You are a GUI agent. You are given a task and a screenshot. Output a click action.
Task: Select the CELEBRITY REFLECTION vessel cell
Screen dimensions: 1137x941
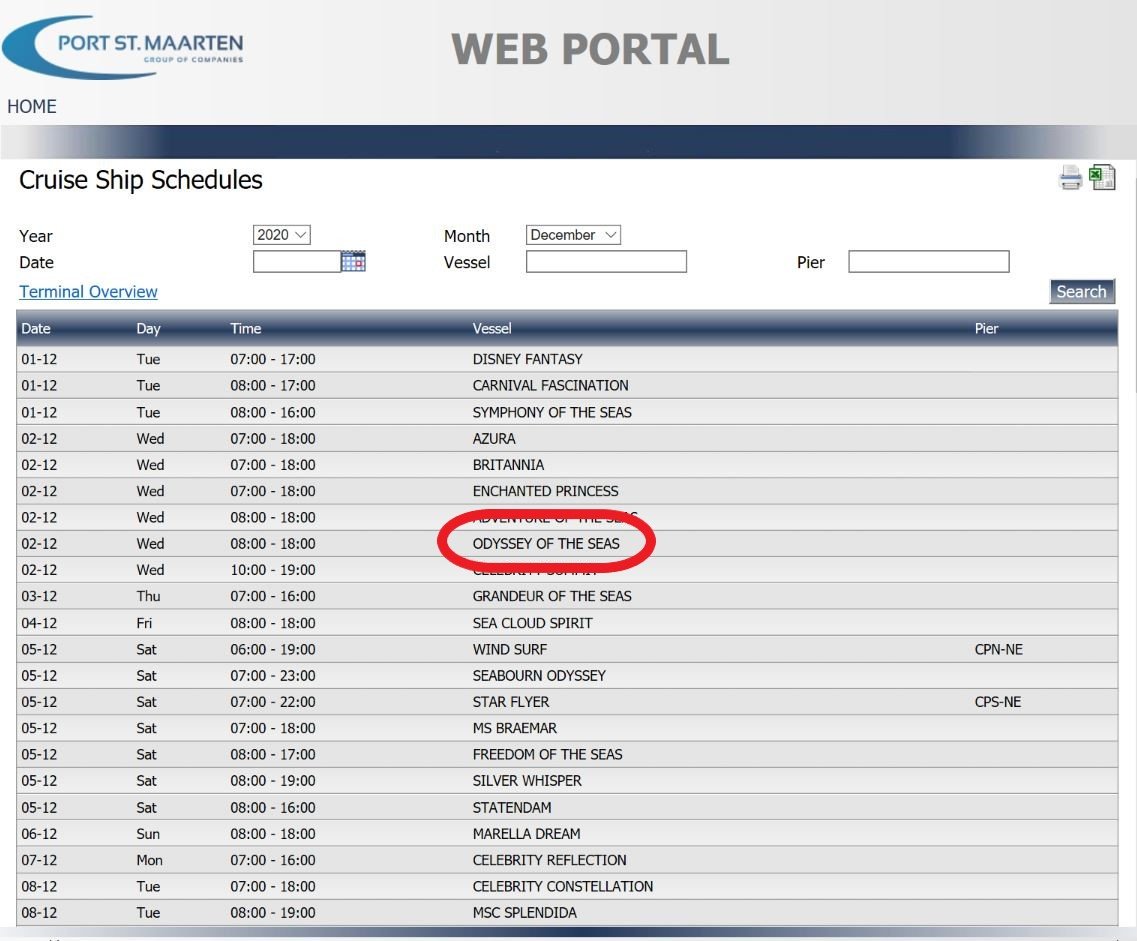[550, 860]
